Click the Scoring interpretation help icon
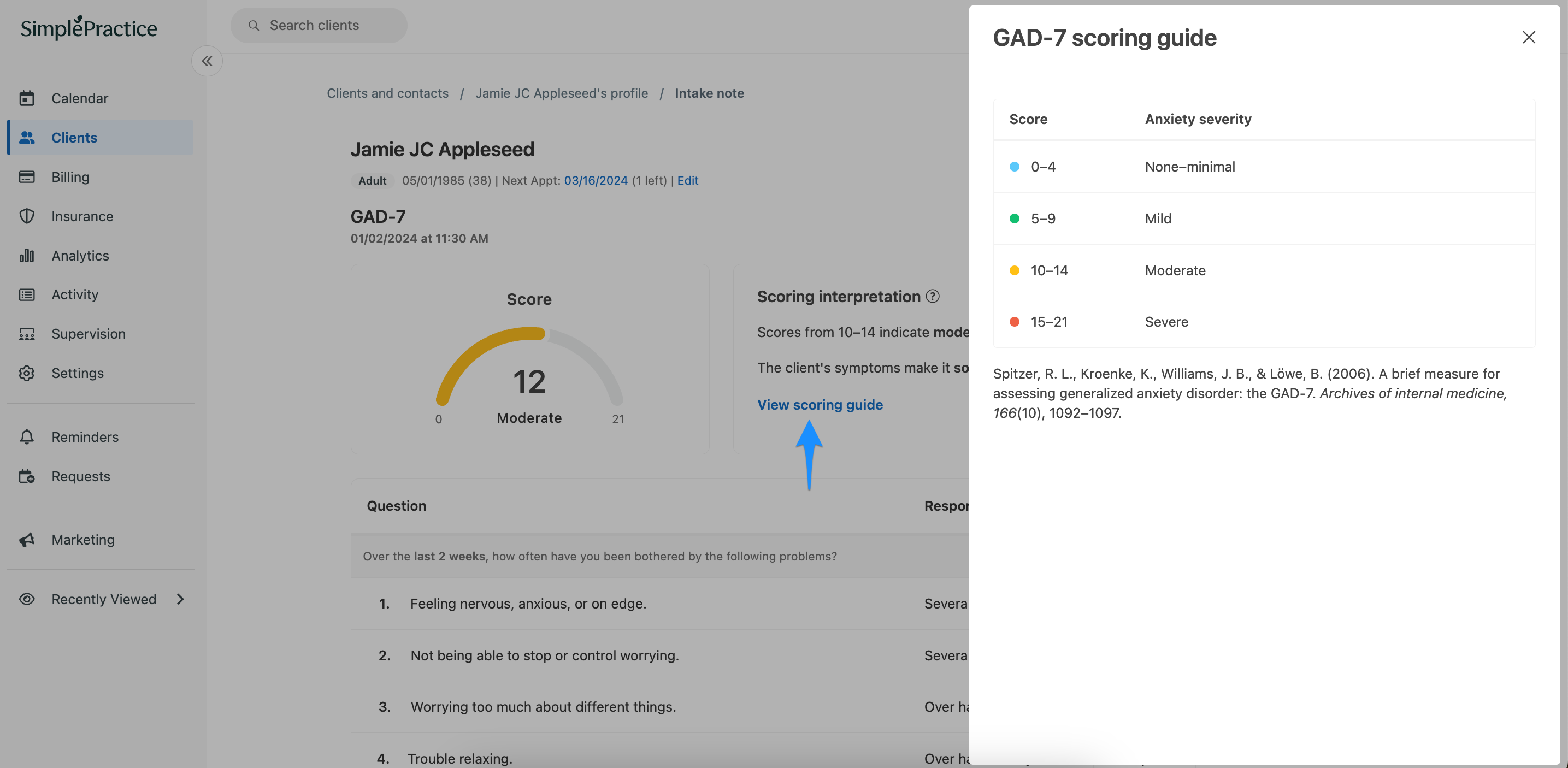Viewport: 1568px width, 768px height. [933, 297]
